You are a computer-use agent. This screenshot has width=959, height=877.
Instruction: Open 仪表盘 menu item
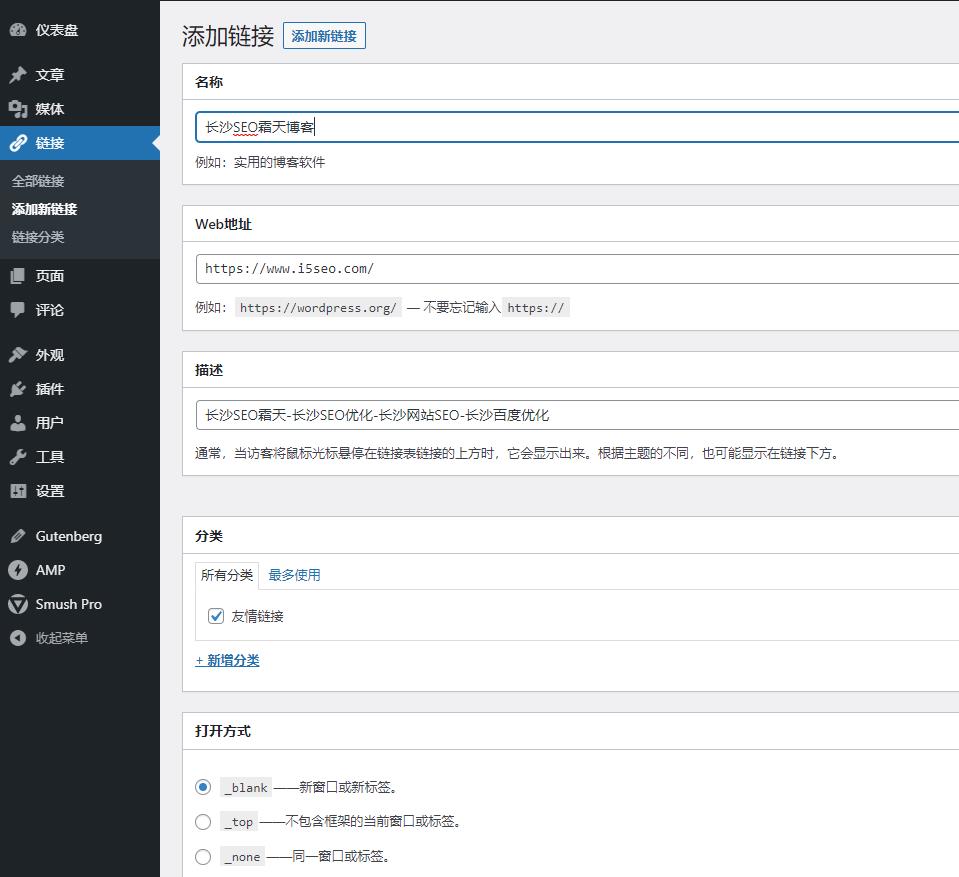pos(57,30)
